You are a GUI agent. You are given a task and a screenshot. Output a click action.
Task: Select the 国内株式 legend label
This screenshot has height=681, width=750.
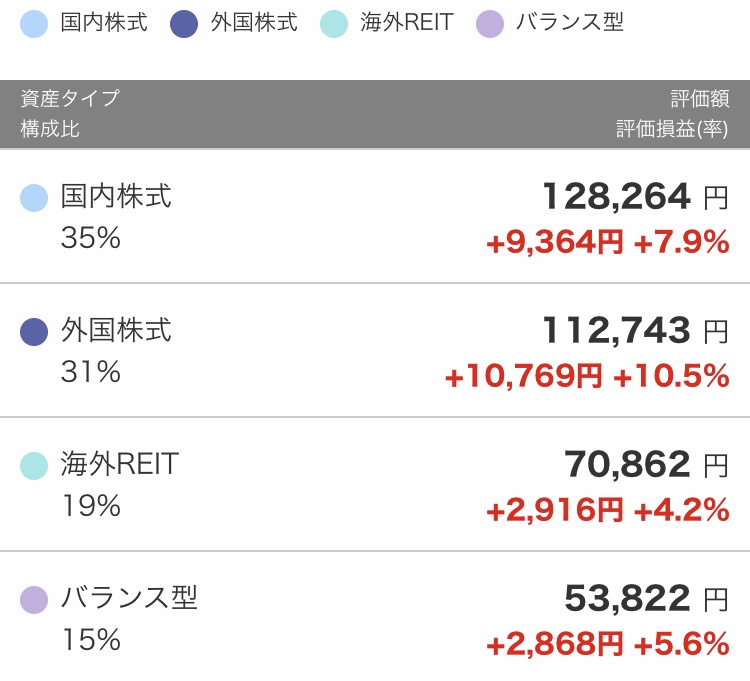click(x=104, y=22)
